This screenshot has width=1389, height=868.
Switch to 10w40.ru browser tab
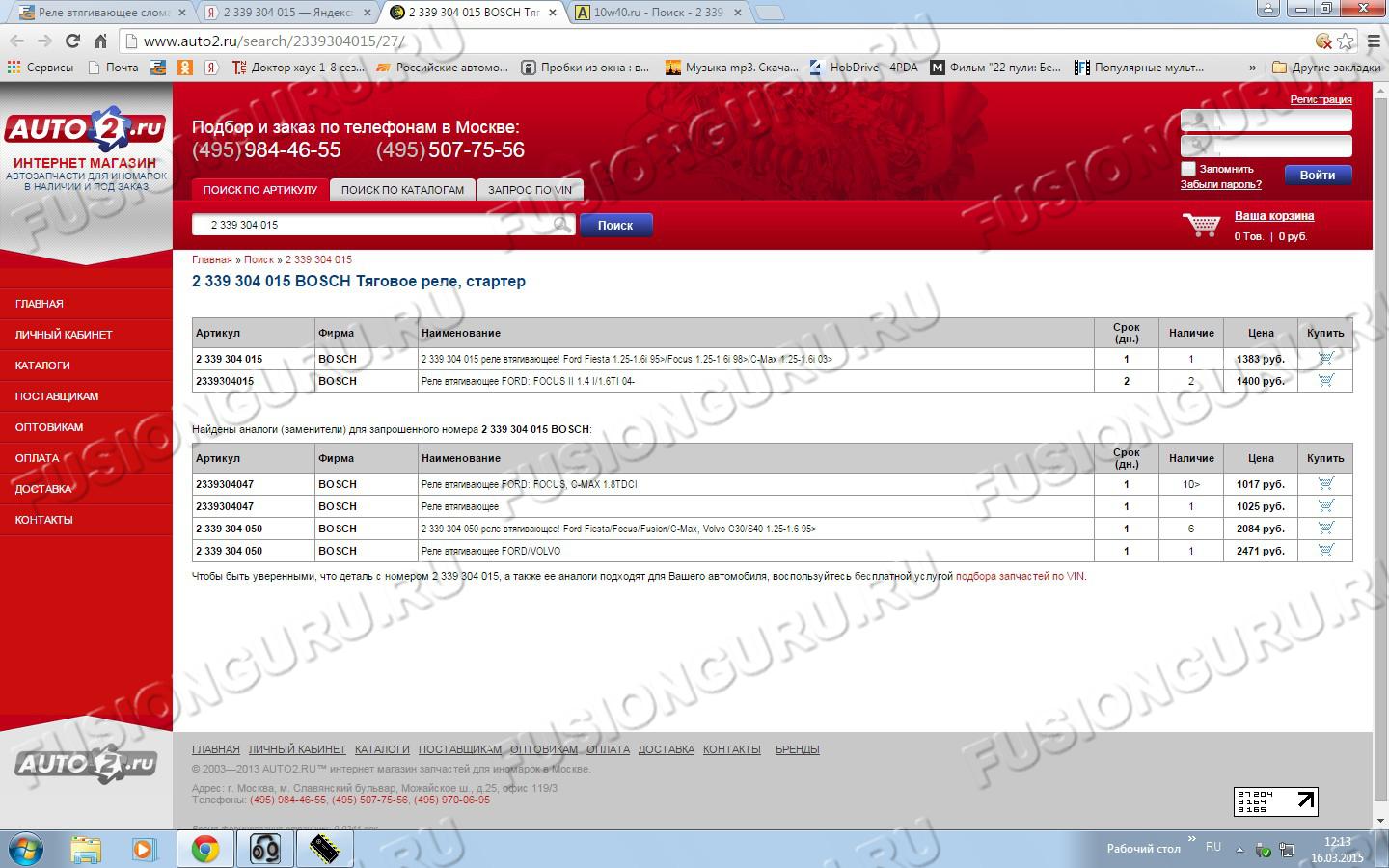coord(658,13)
